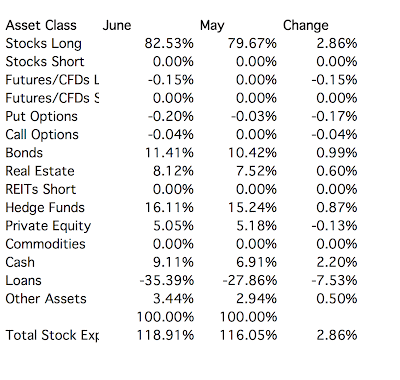Select June value 82.53% for Stocks Long
The width and height of the screenshot is (400, 380).
(x=169, y=44)
